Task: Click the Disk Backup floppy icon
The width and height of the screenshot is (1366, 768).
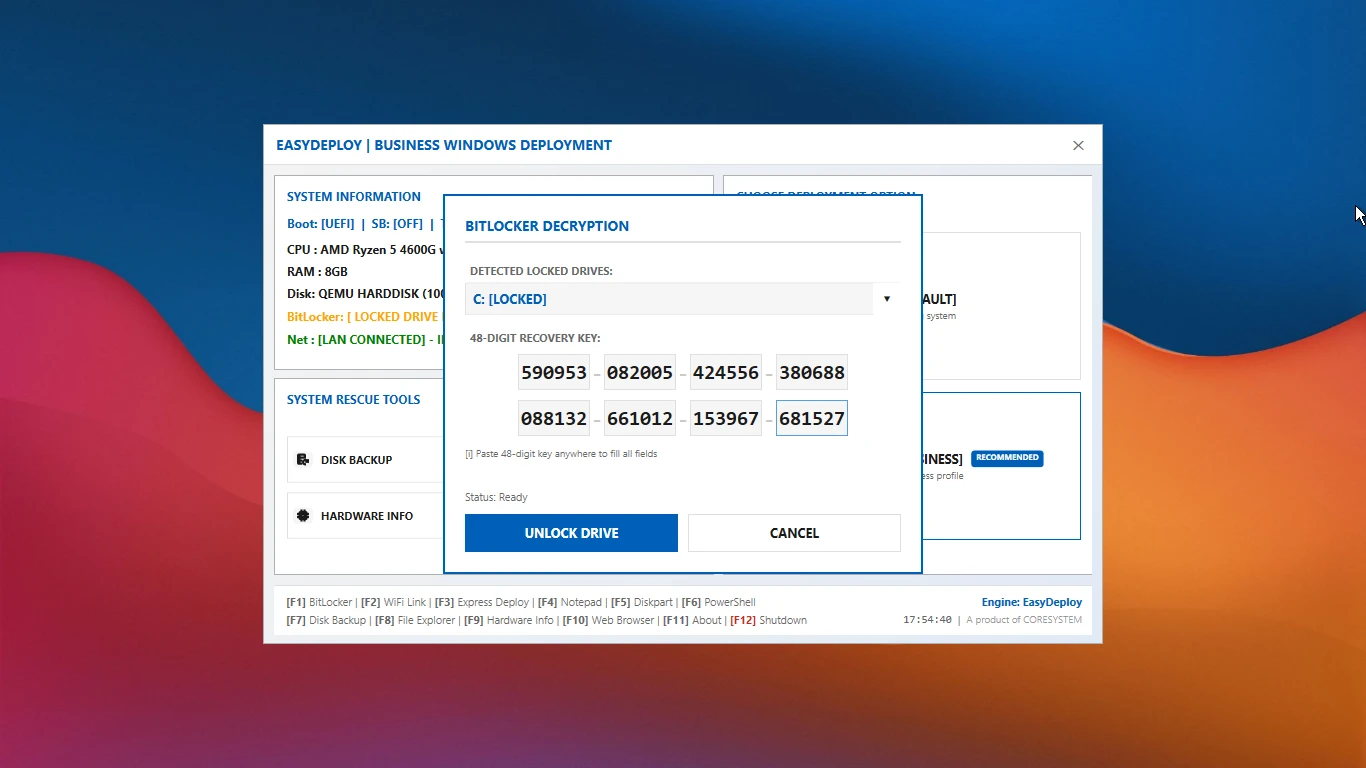Action: coord(303,460)
